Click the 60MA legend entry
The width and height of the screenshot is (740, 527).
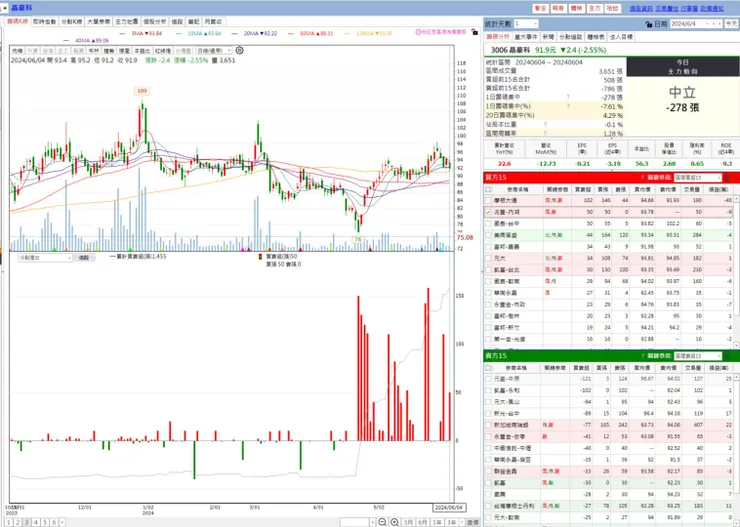(x=317, y=33)
